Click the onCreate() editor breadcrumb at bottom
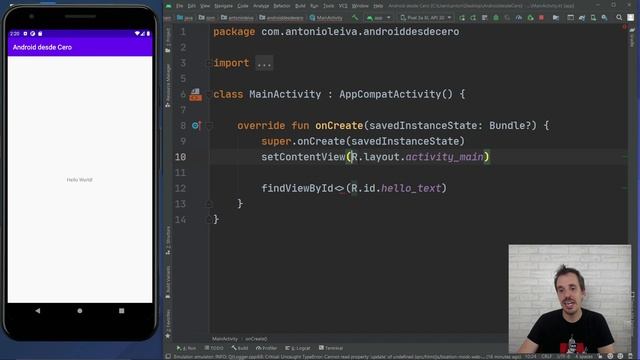 click(x=256, y=339)
